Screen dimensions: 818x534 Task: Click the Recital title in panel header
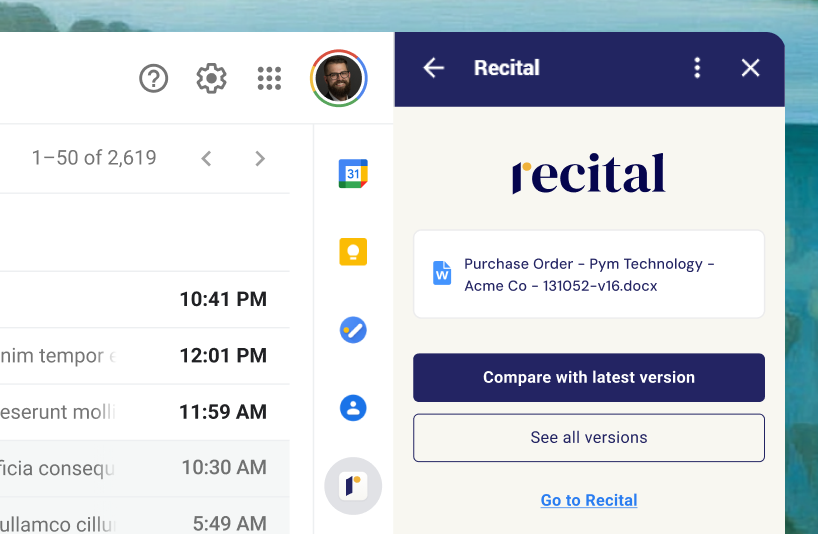click(x=507, y=68)
